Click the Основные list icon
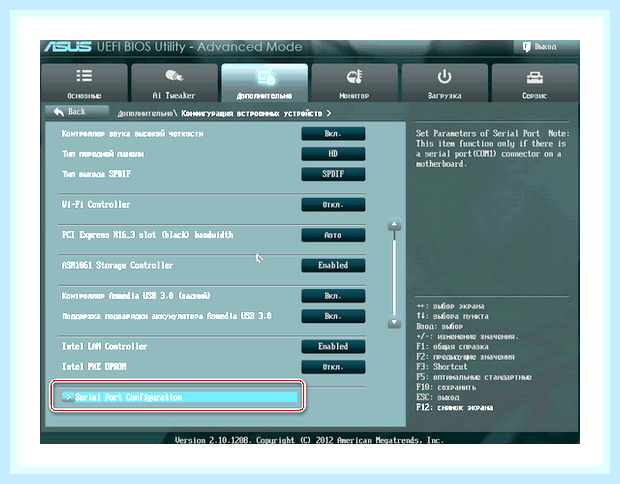Viewport: 620px width, 484px height. 84,76
